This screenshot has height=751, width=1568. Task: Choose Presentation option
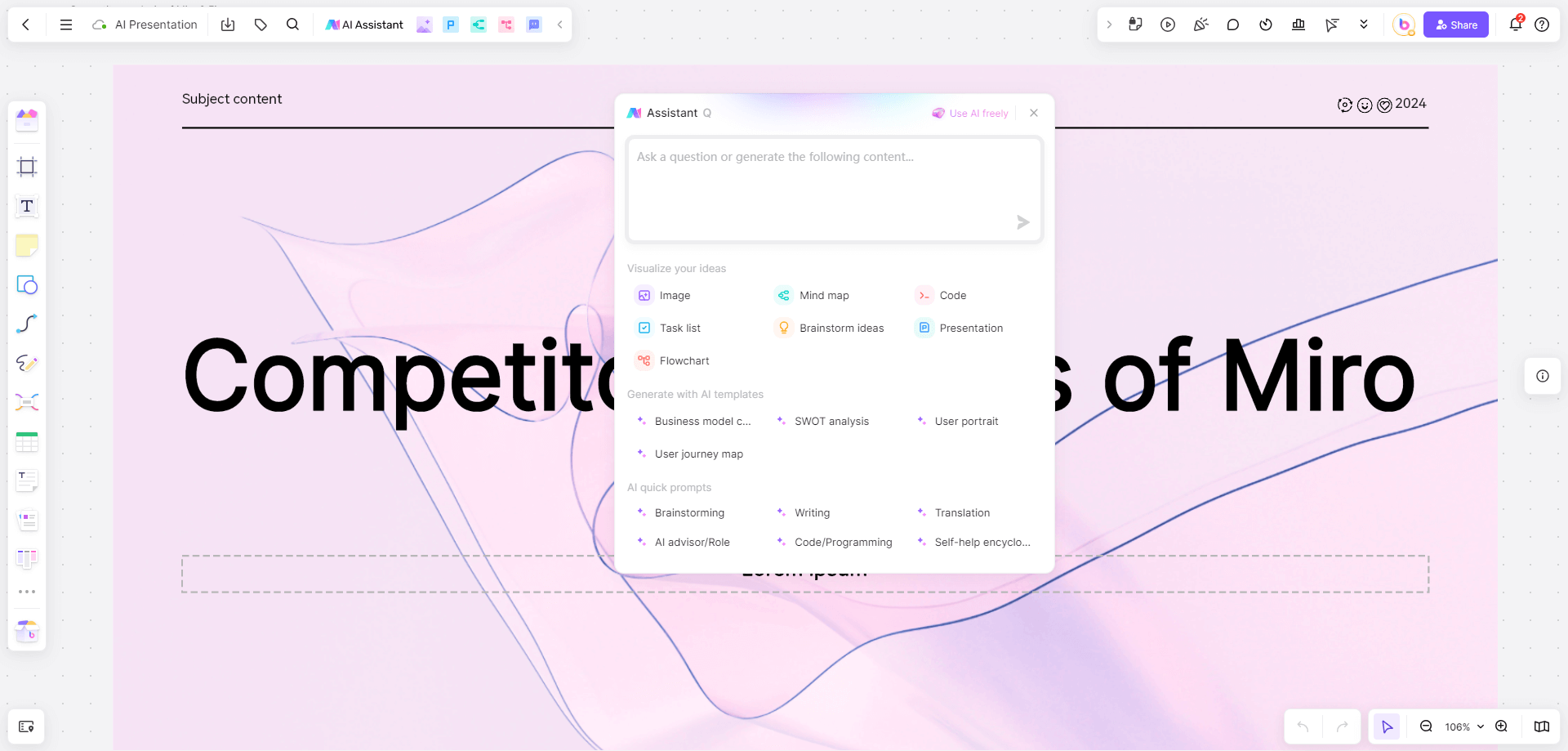pyautogui.click(x=959, y=328)
